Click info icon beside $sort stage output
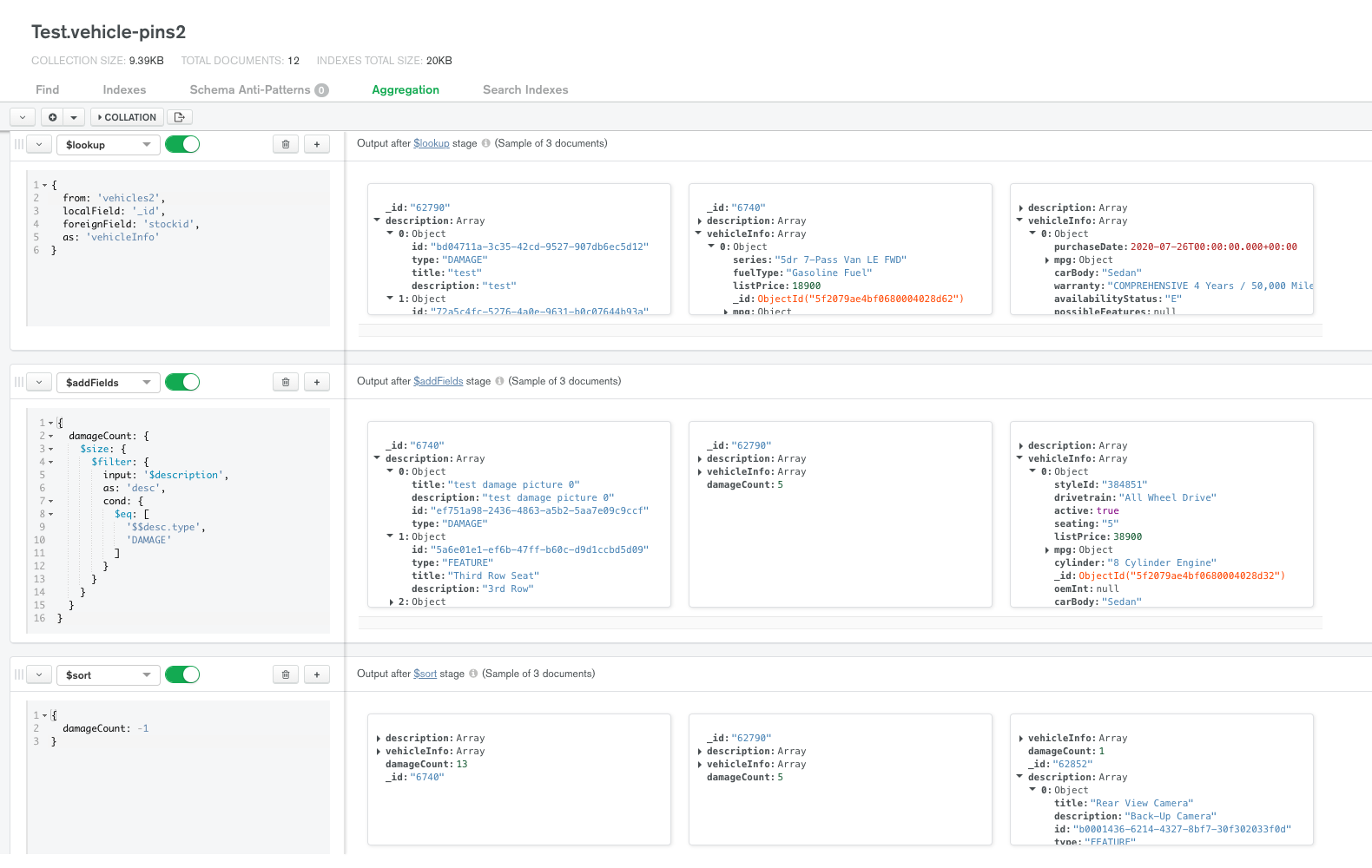 pos(473,674)
